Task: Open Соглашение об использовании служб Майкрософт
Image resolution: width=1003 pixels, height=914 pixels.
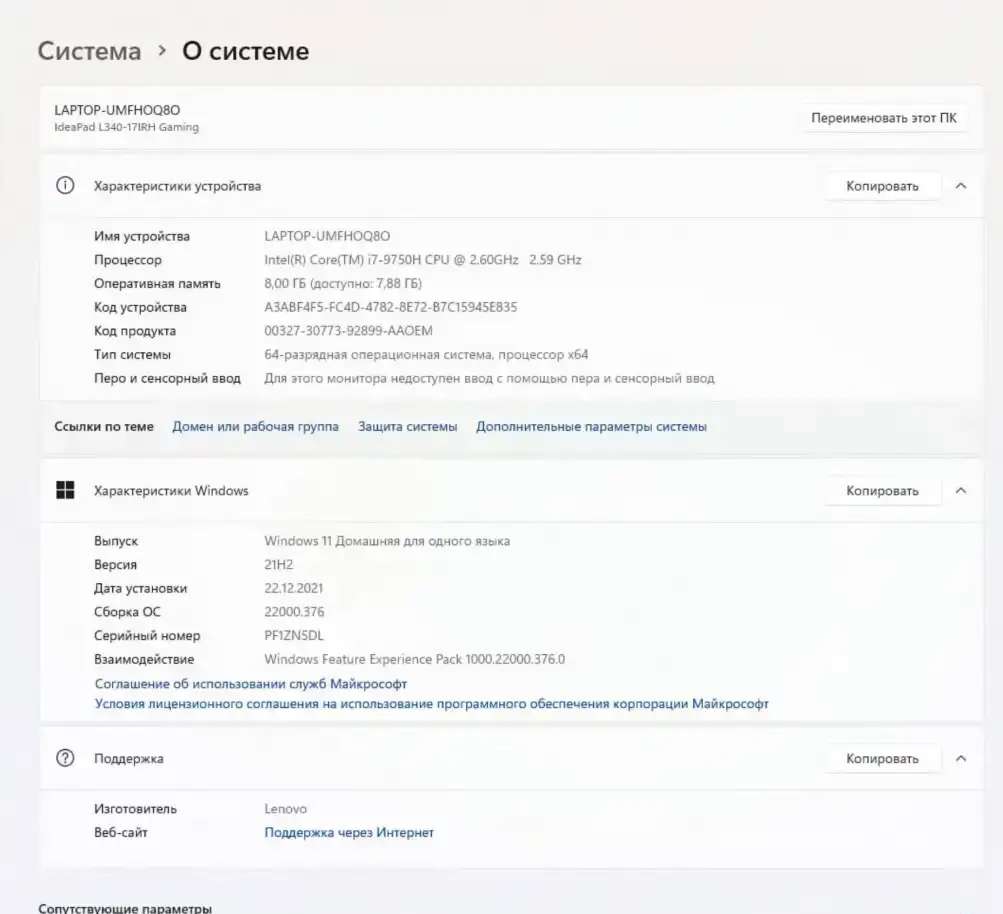Action: click(251, 684)
